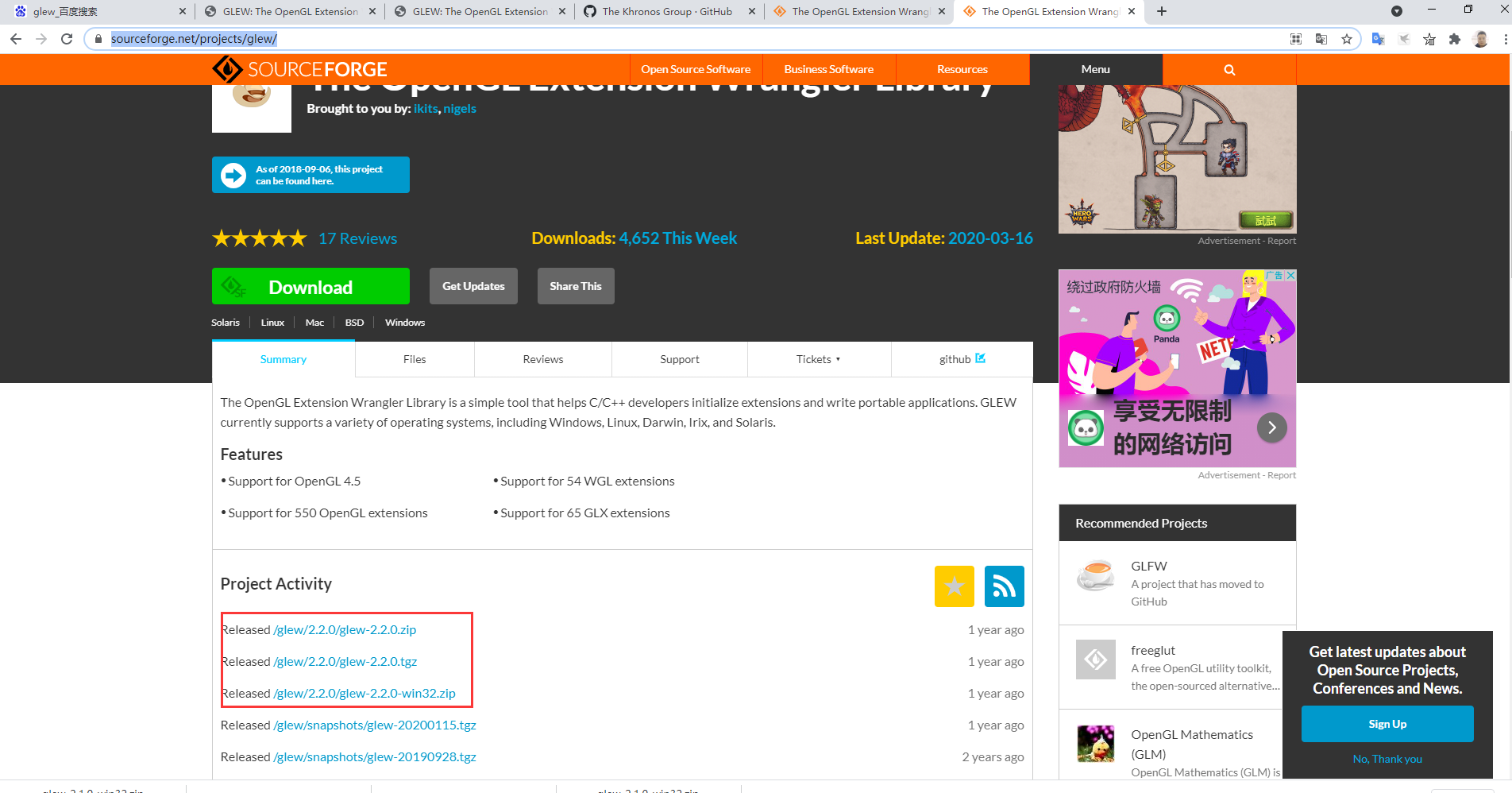Open the github external tab
Viewport: 1512px width, 793px height.
pyautogui.click(x=962, y=359)
